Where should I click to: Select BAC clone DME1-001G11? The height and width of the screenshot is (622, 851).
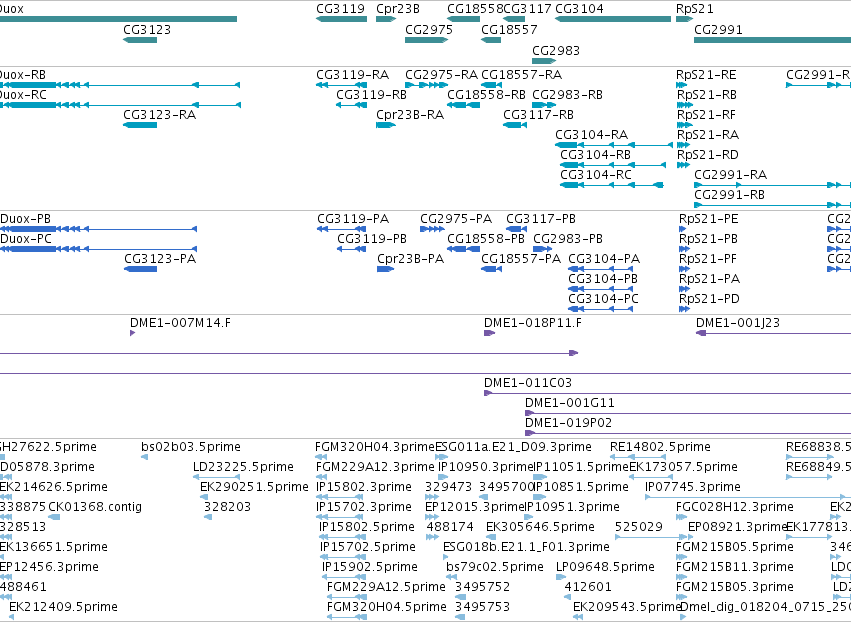click(569, 403)
